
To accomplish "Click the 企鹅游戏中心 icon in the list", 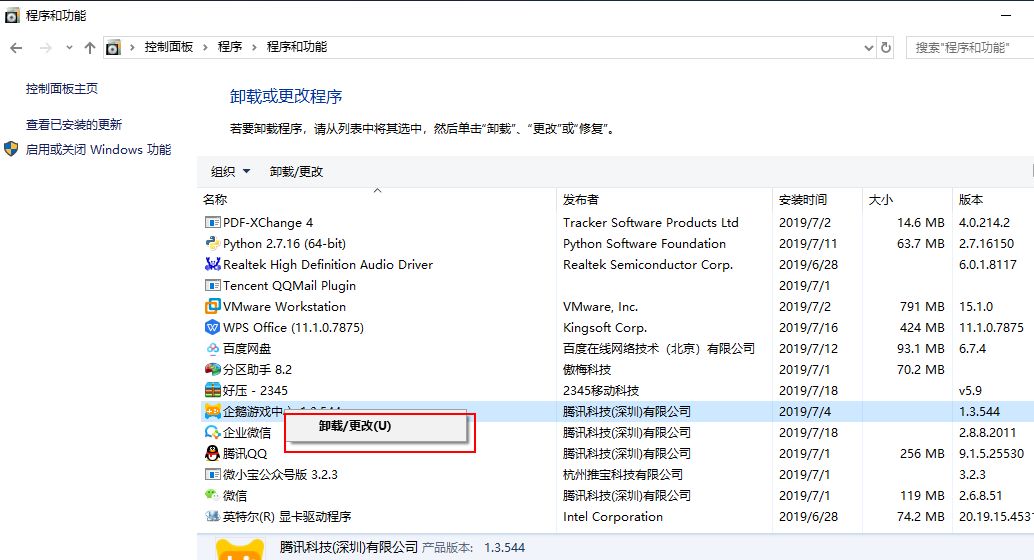I will click(212, 412).
